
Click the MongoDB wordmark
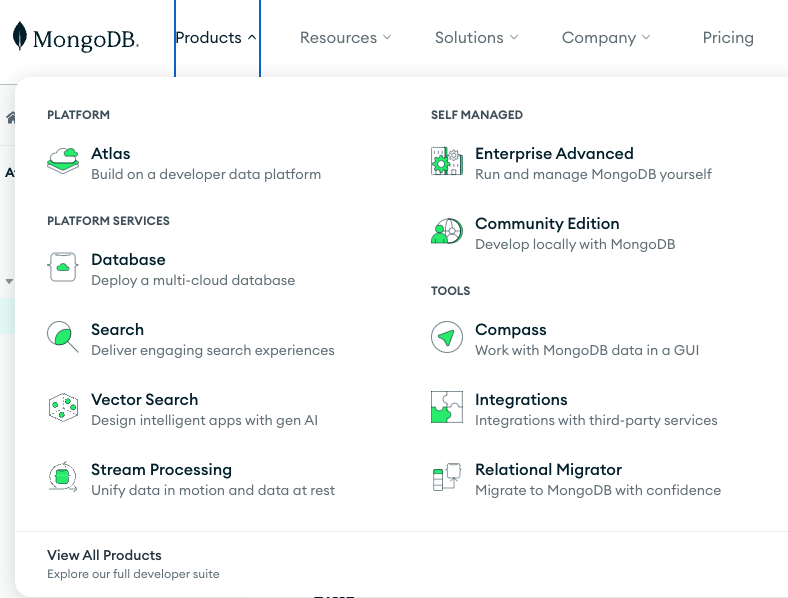pos(85,39)
